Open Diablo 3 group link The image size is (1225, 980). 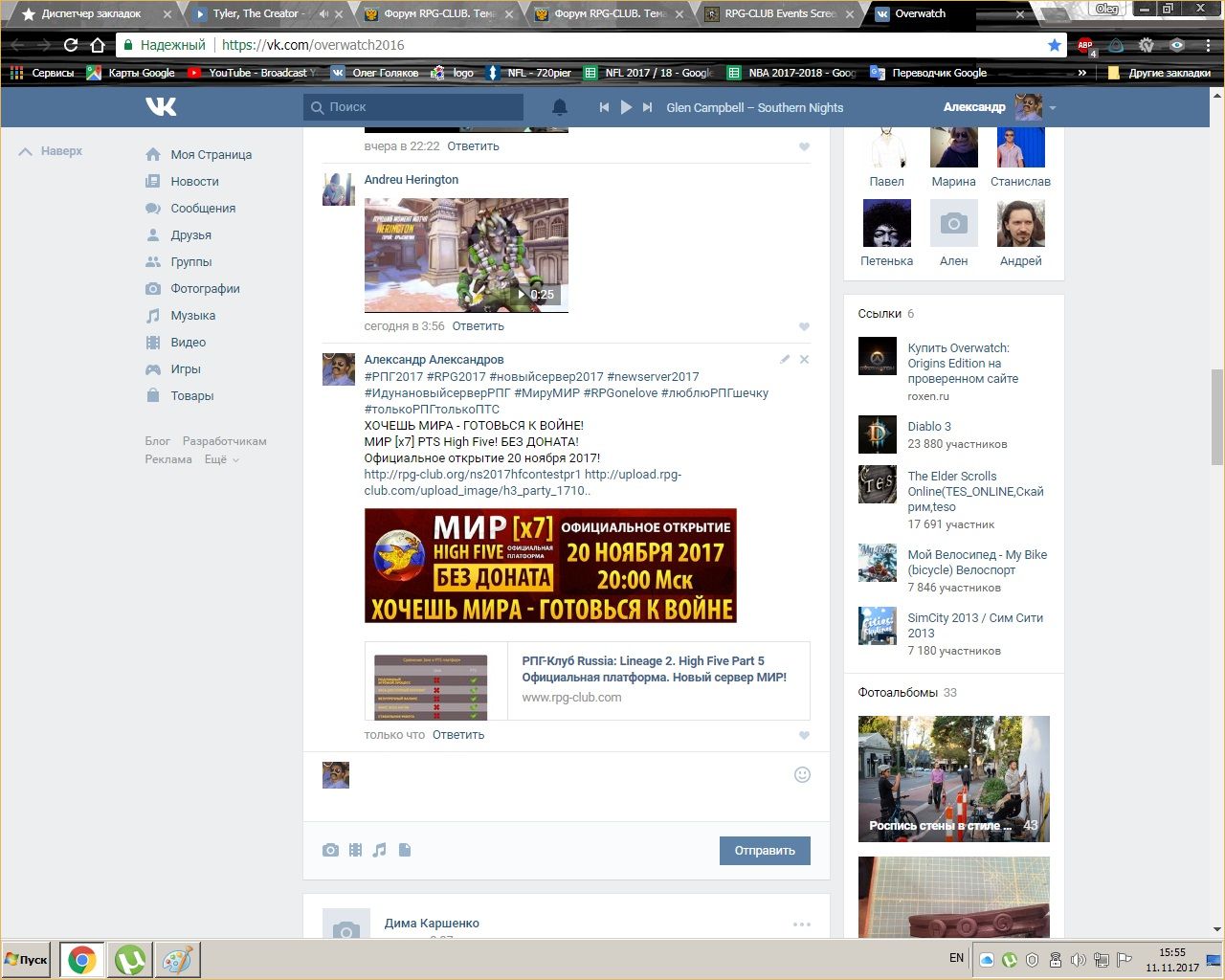929,426
